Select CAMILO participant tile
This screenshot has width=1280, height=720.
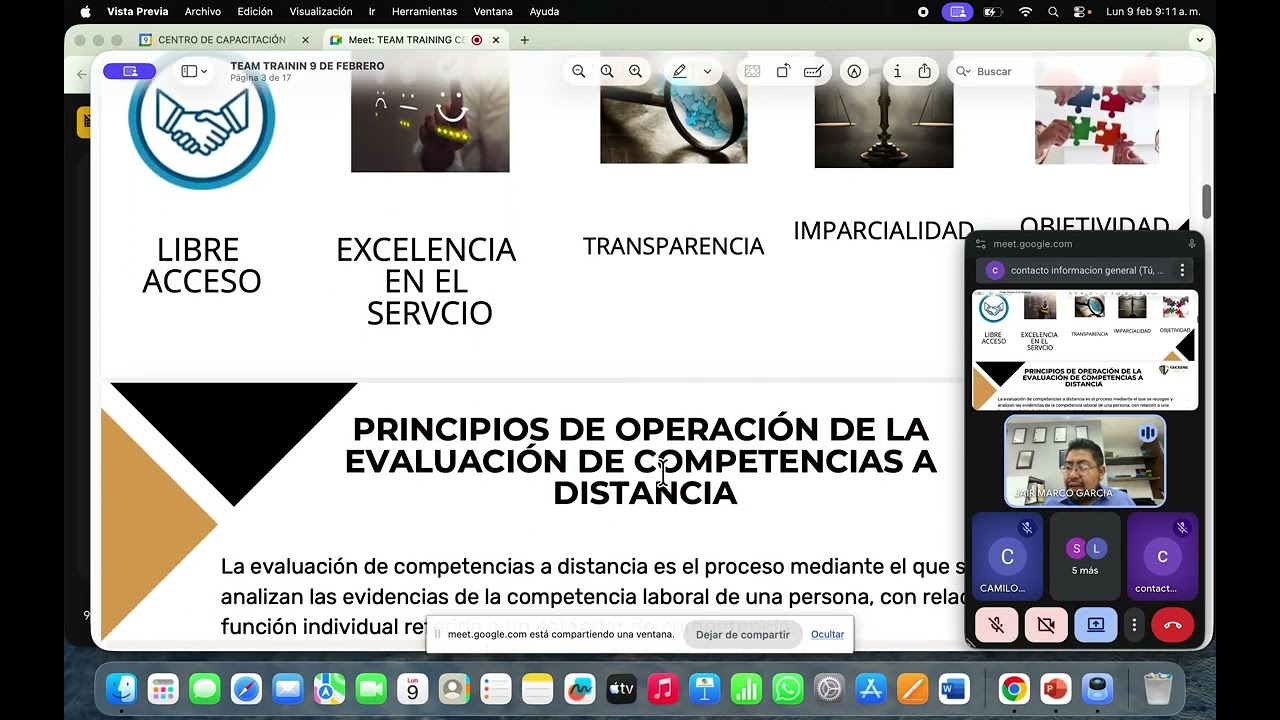pos(1007,557)
